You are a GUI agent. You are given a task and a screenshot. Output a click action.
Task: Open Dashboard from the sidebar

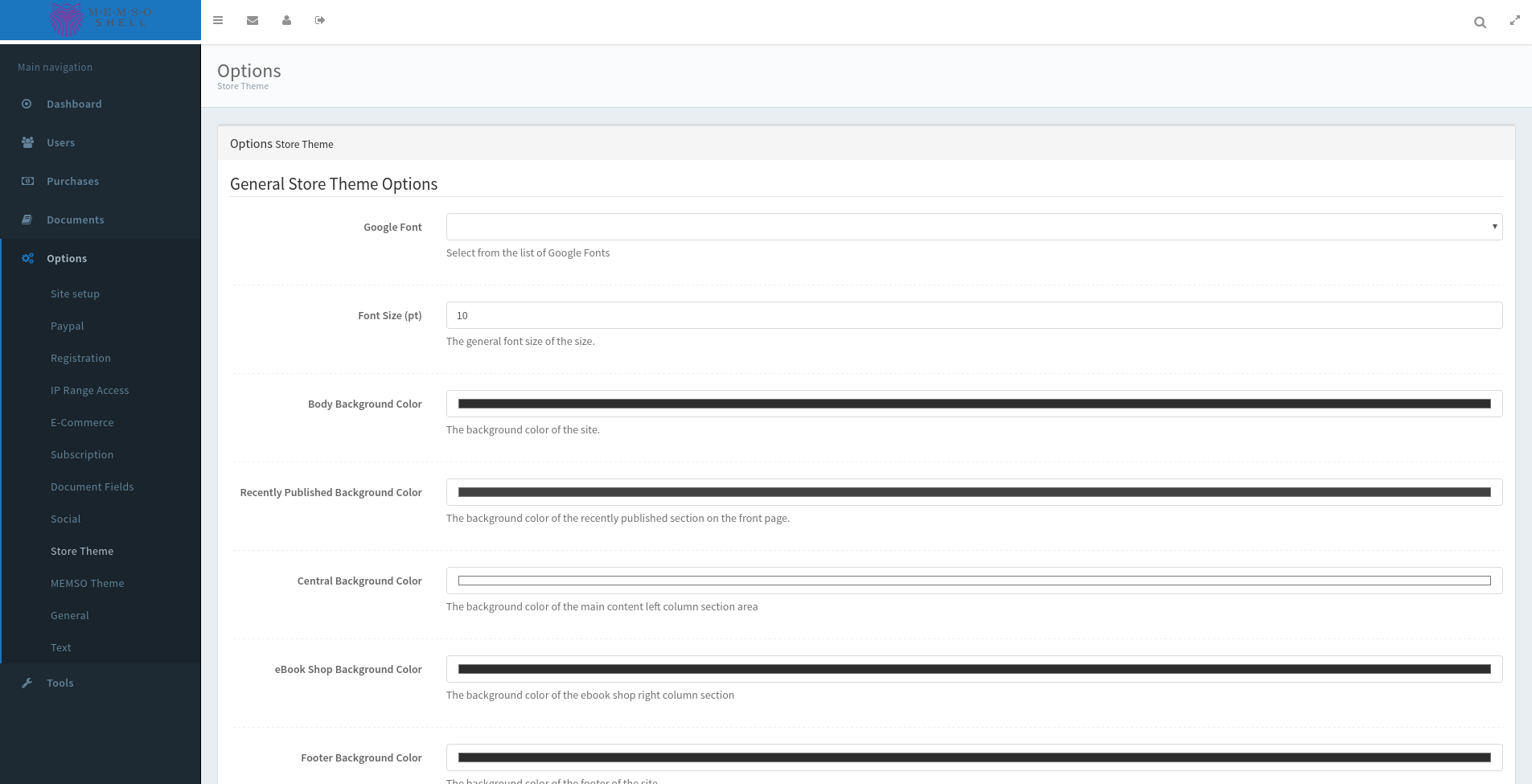pos(74,104)
